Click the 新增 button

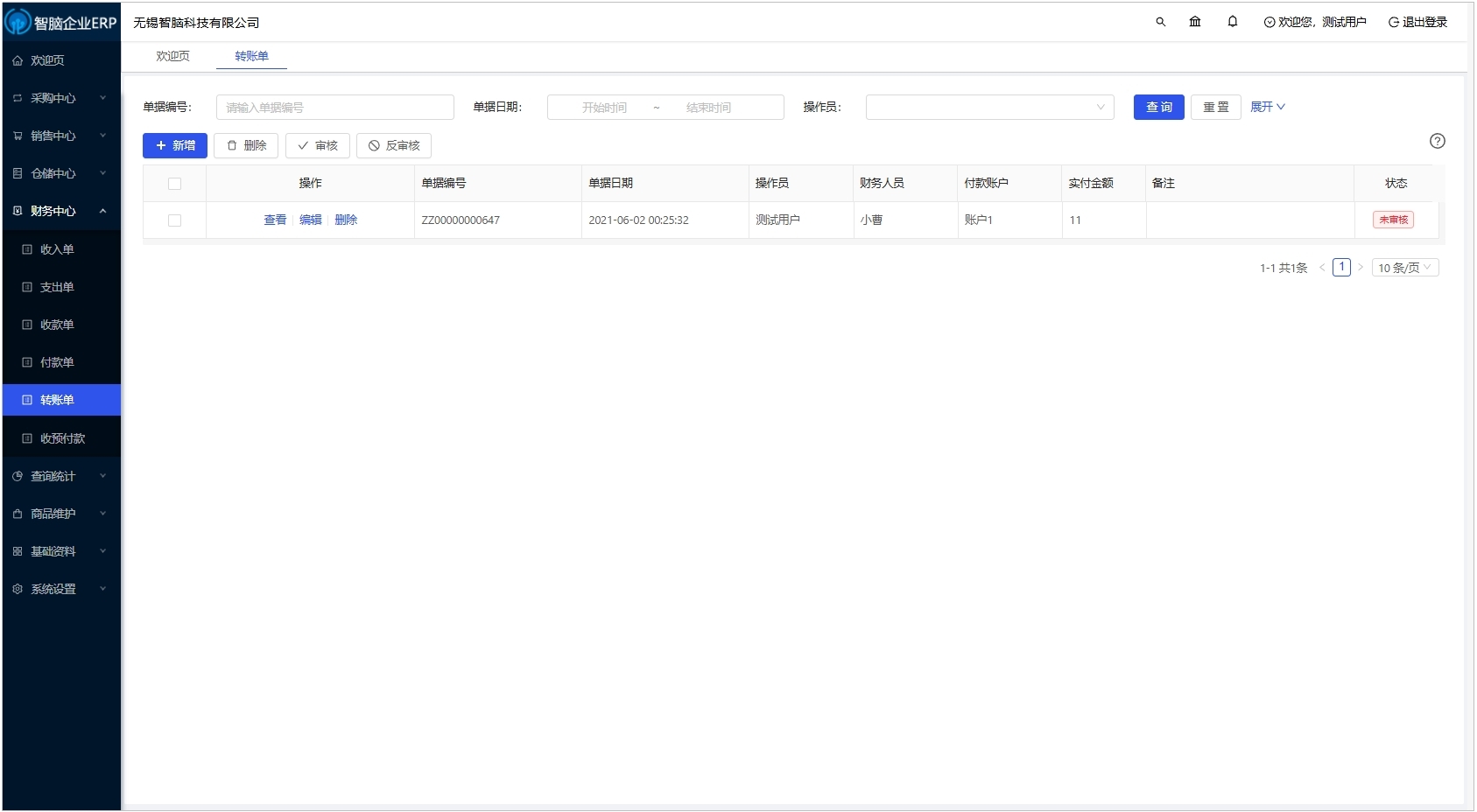click(x=175, y=145)
